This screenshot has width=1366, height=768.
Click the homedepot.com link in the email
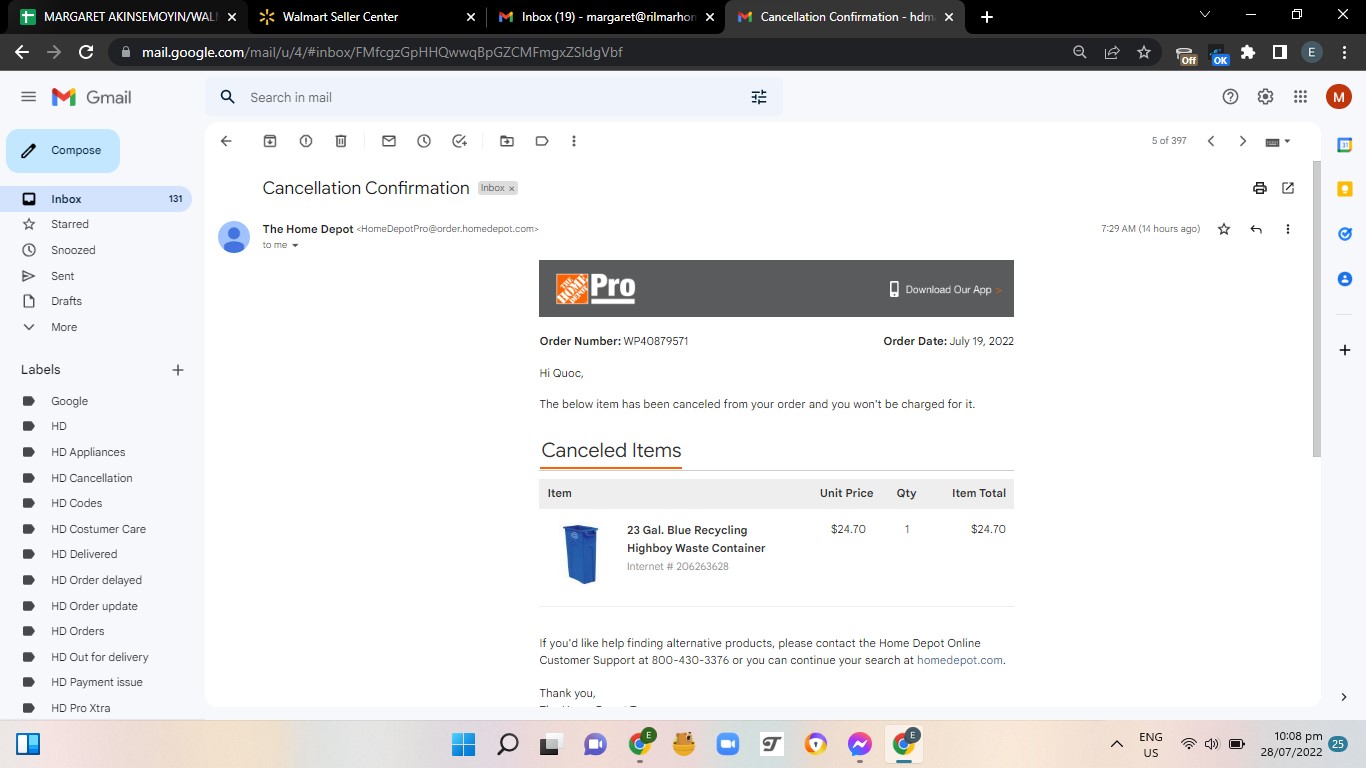[959, 660]
